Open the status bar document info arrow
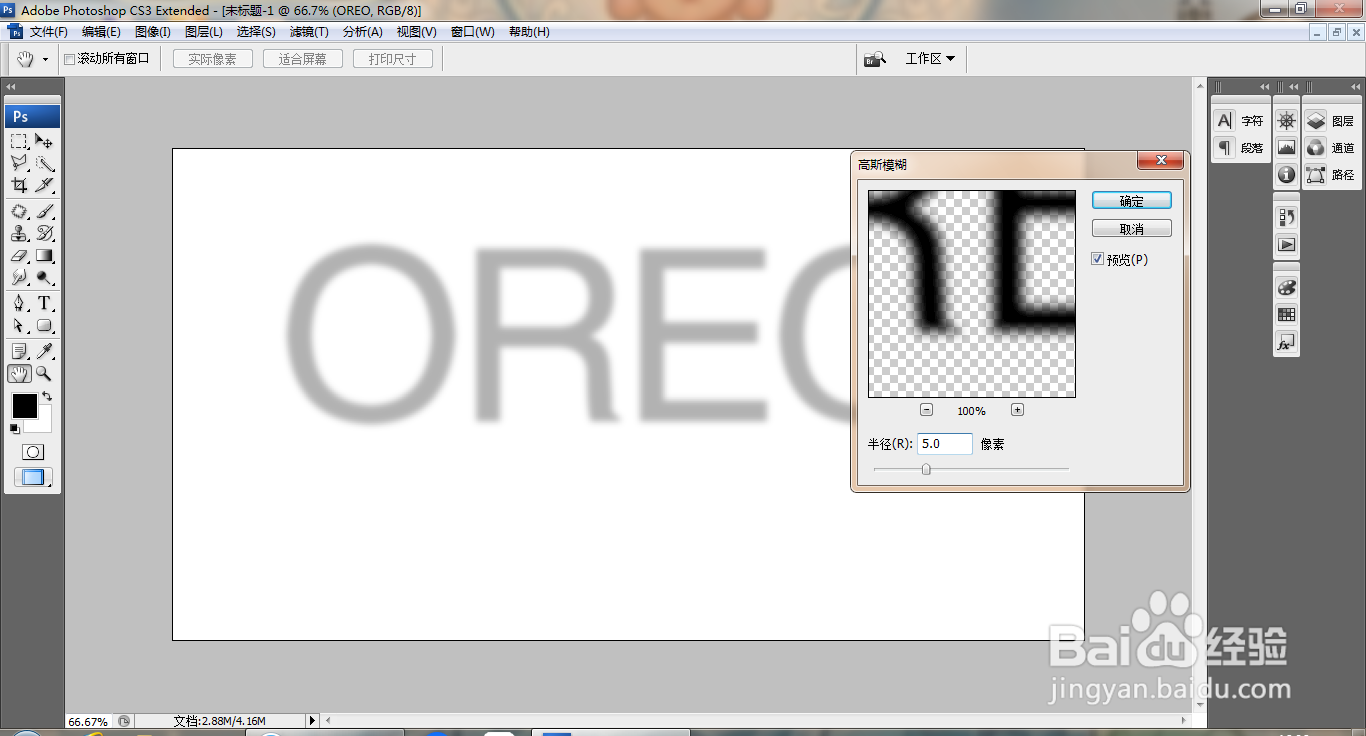Screen dimensions: 1366x736 [x=312, y=720]
